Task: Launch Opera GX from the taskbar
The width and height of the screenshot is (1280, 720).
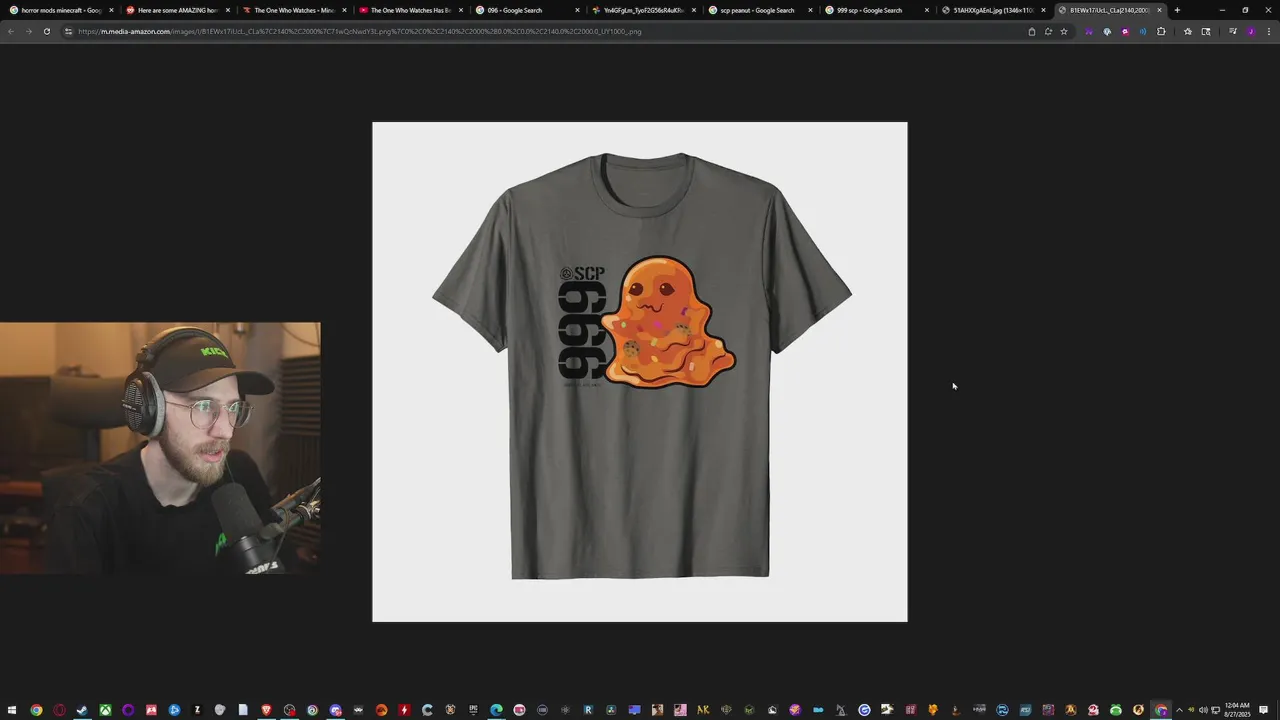Action: click(x=59, y=710)
